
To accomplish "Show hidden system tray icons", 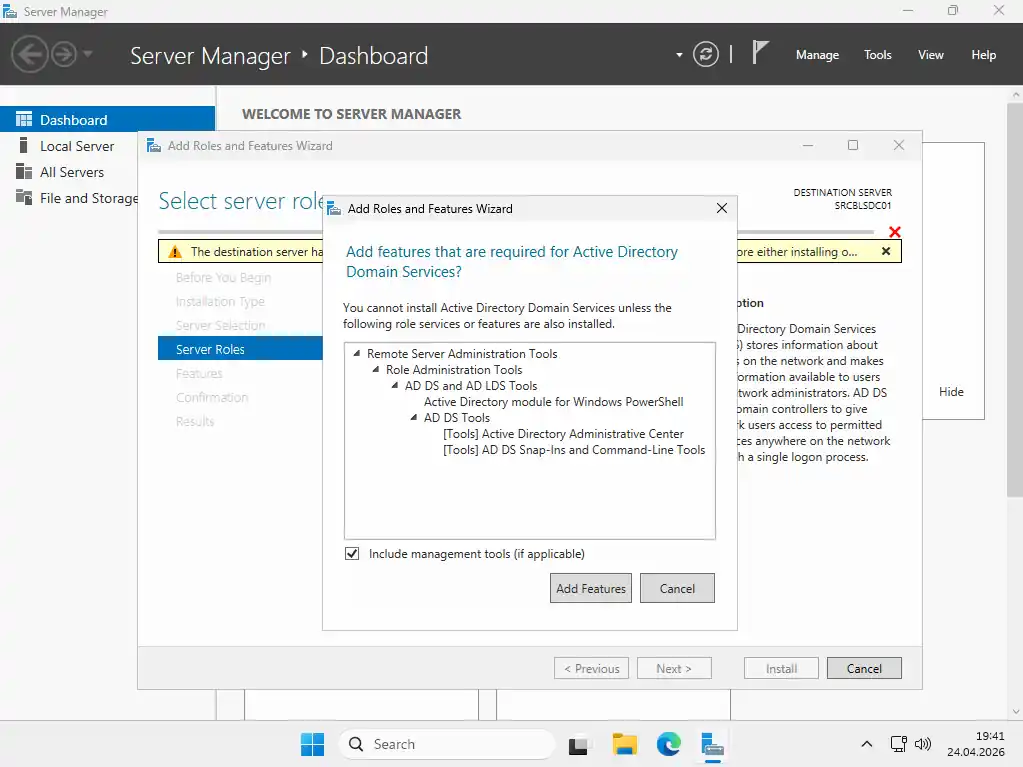I will click(866, 744).
